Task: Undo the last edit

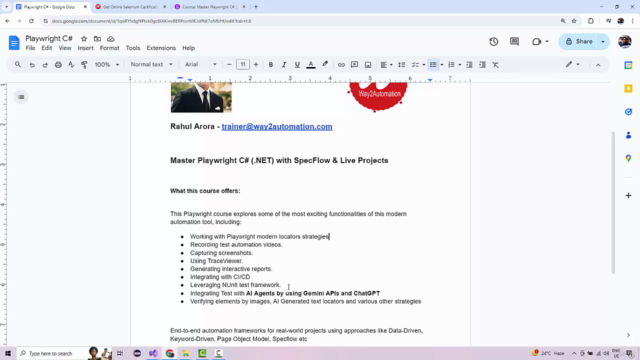Action: pos(32,64)
